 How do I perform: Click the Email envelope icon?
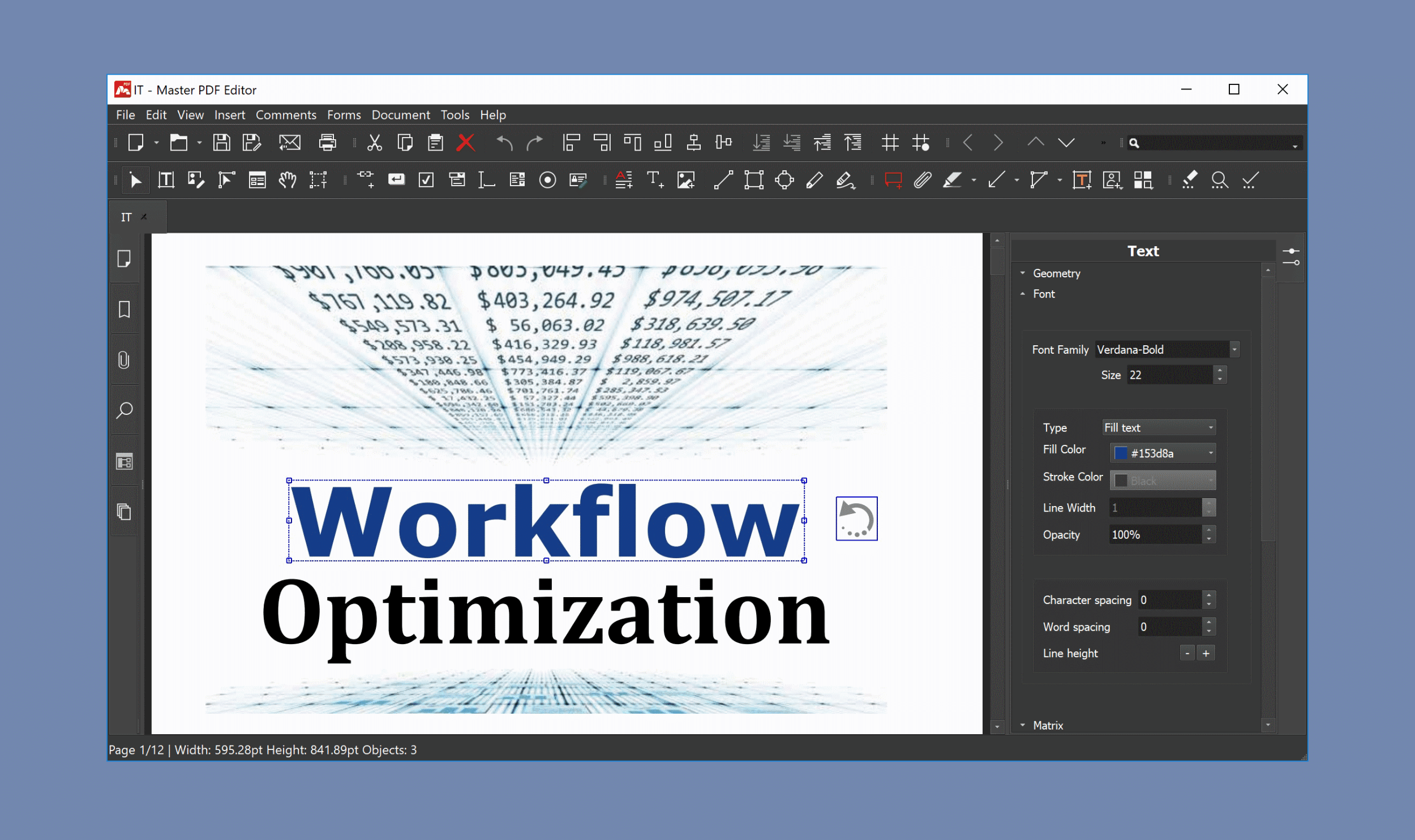click(x=290, y=143)
